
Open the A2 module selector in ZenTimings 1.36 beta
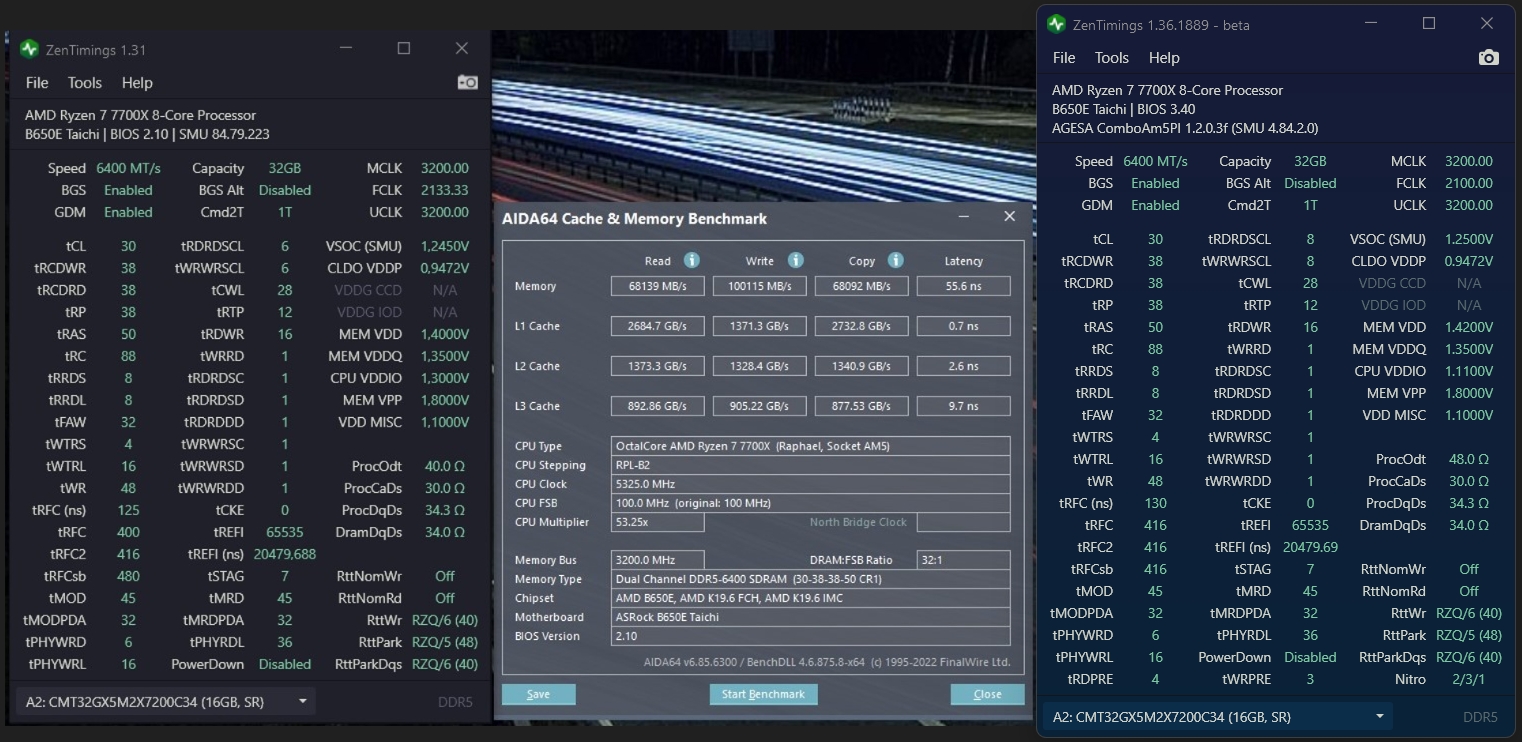(1380, 717)
